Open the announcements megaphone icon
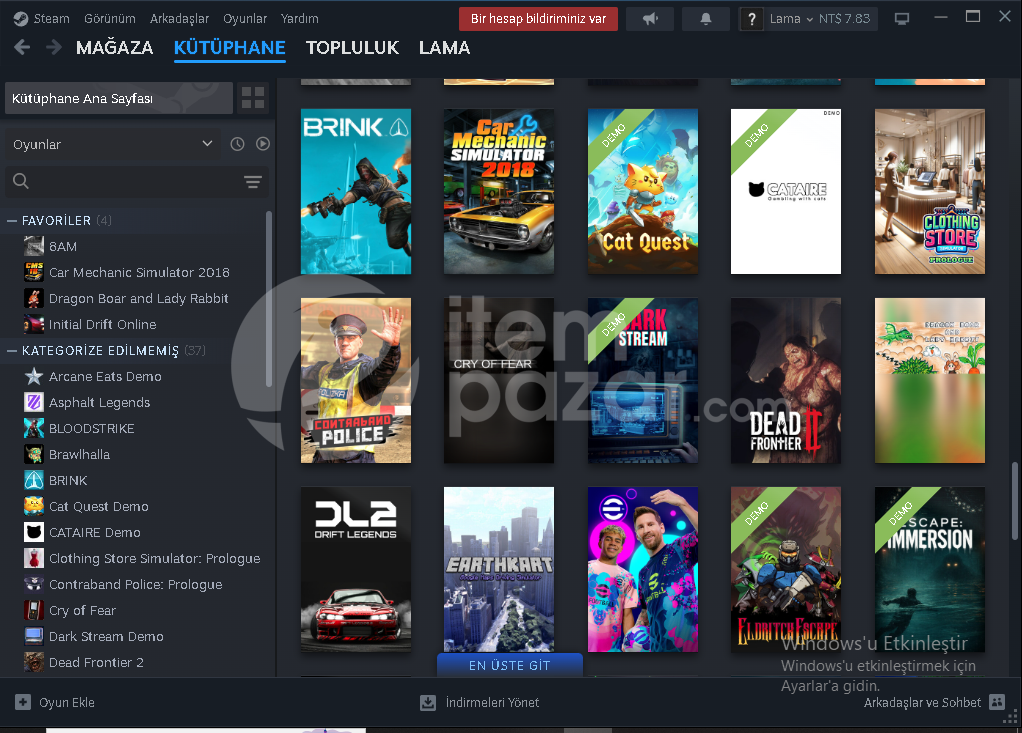 (x=650, y=19)
